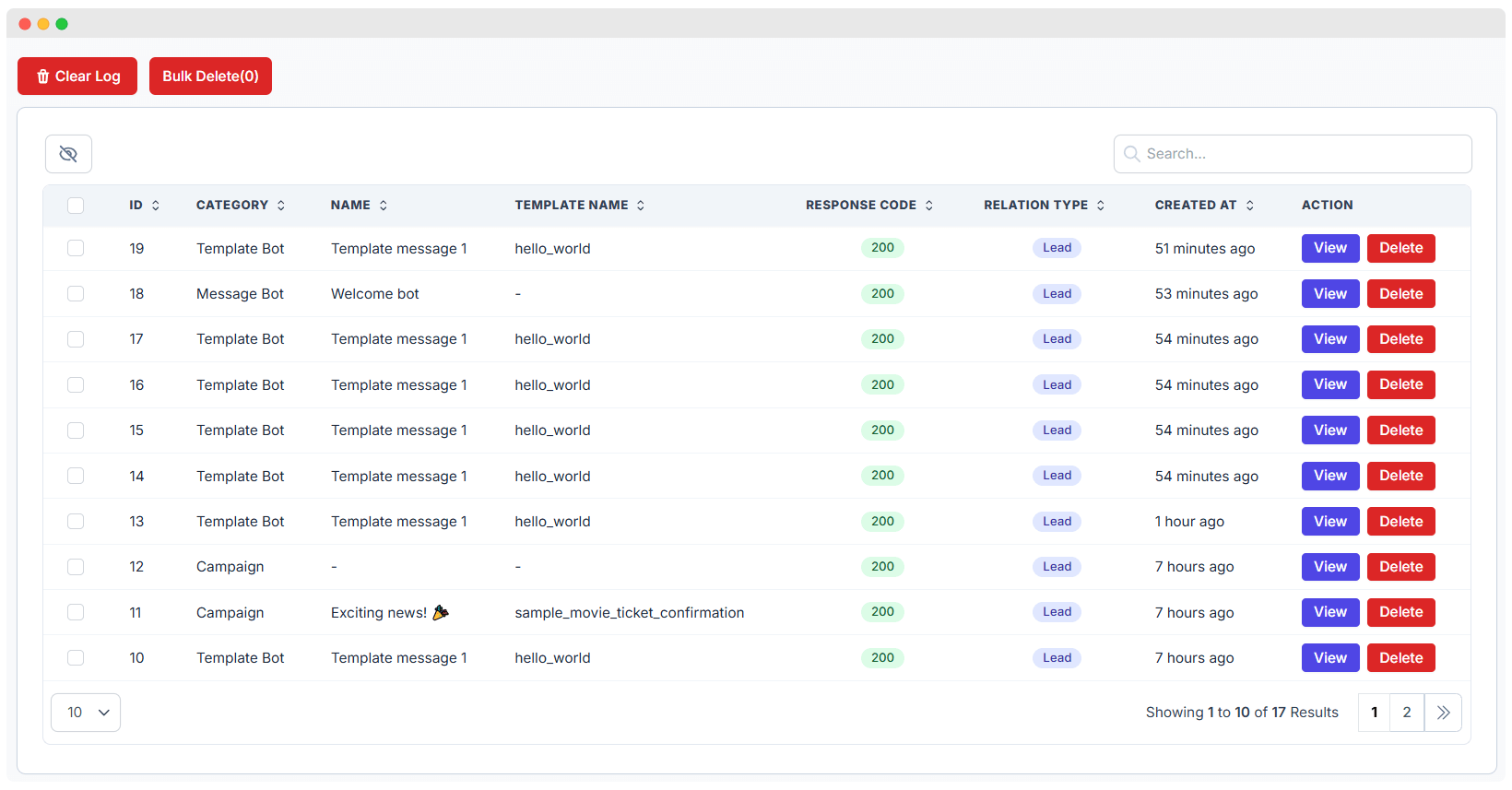The height and width of the screenshot is (790, 1512).
Task: Toggle column visibility with the eye-slash icon
Action: [68, 154]
